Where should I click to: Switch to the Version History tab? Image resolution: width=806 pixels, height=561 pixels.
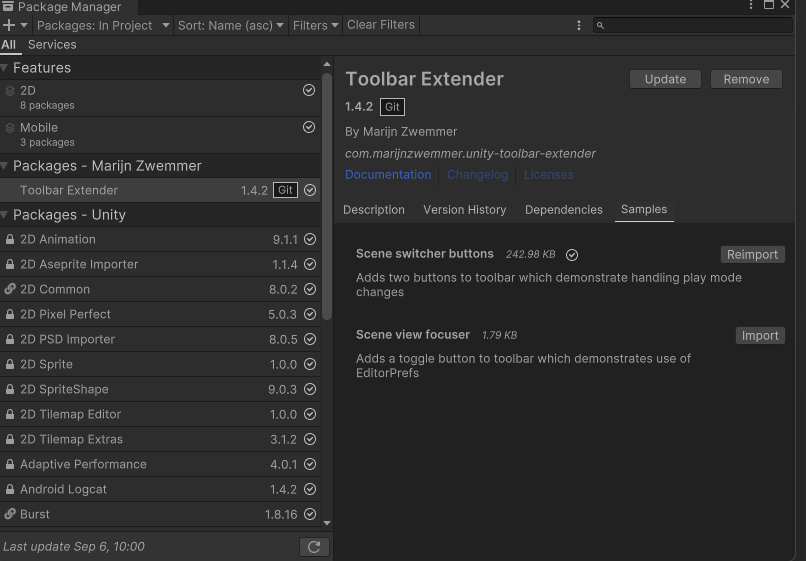coord(465,210)
